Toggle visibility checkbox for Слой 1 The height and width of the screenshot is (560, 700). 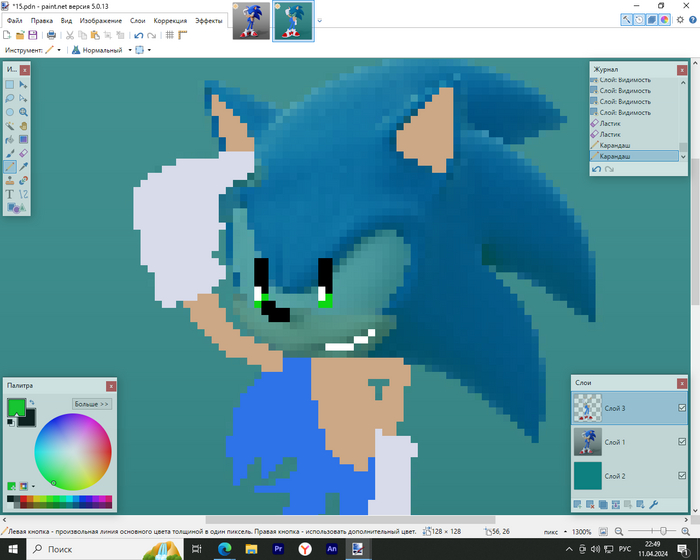tap(682, 442)
